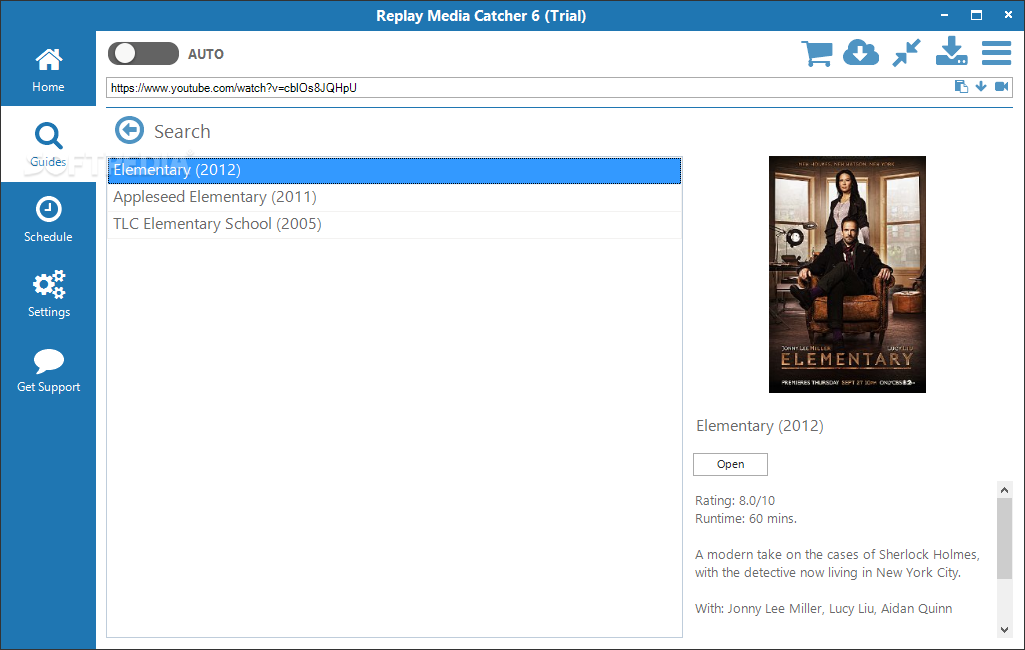Minimize the Replay Media Catcher window
This screenshot has width=1025, height=650.
click(945, 15)
